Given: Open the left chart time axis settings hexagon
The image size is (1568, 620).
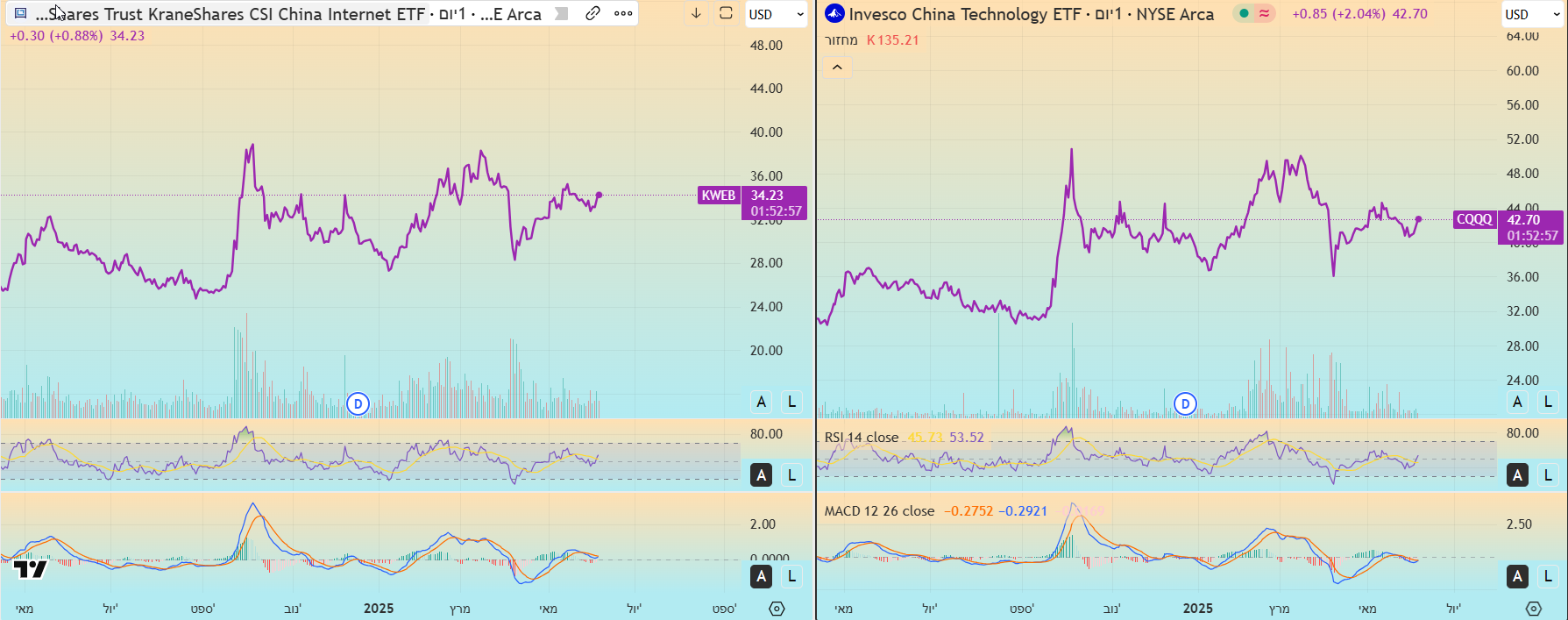Looking at the screenshot, I should click(777, 609).
